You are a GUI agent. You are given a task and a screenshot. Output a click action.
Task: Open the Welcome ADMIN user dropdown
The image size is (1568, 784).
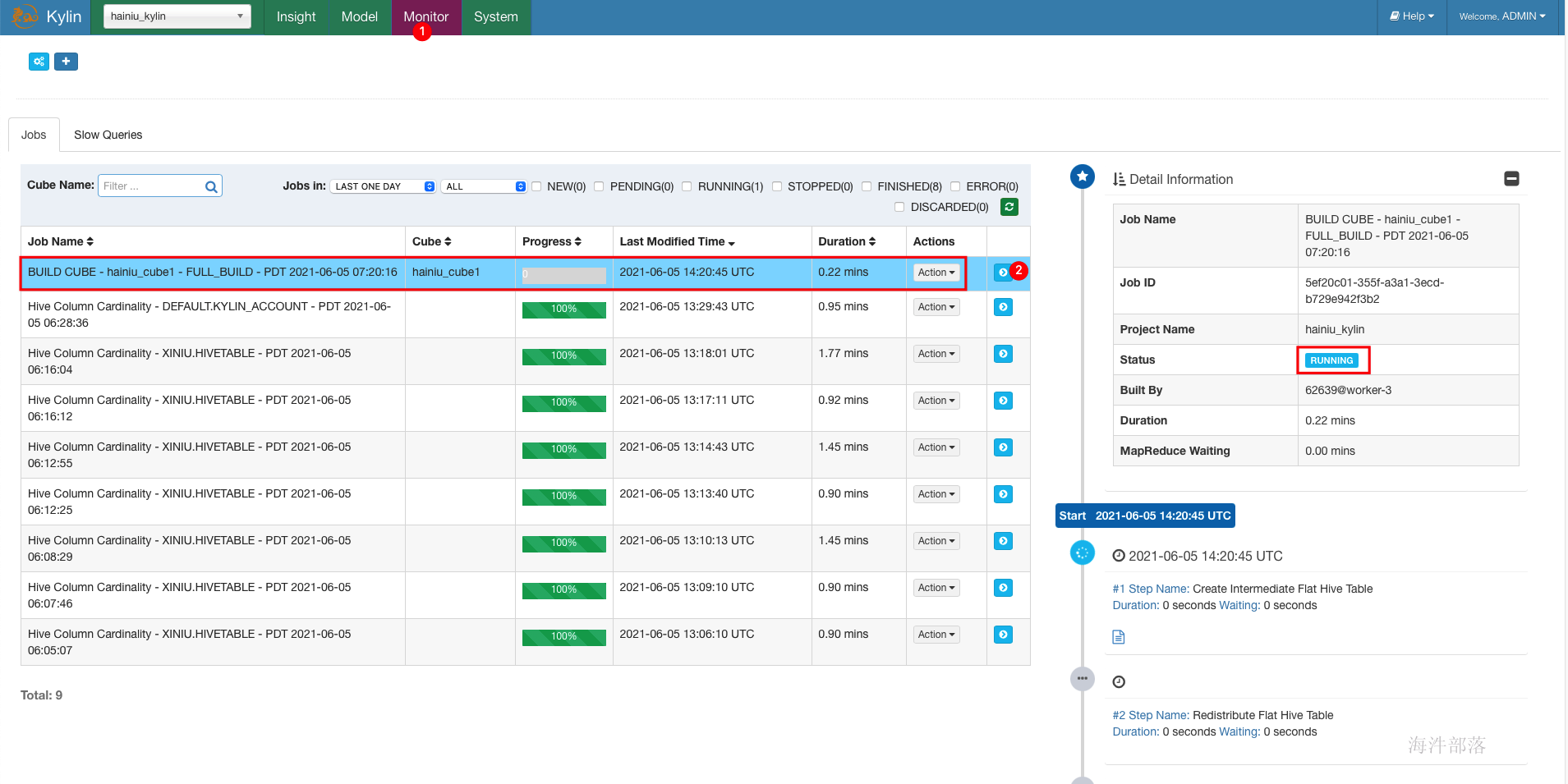click(x=1502, y=16)
